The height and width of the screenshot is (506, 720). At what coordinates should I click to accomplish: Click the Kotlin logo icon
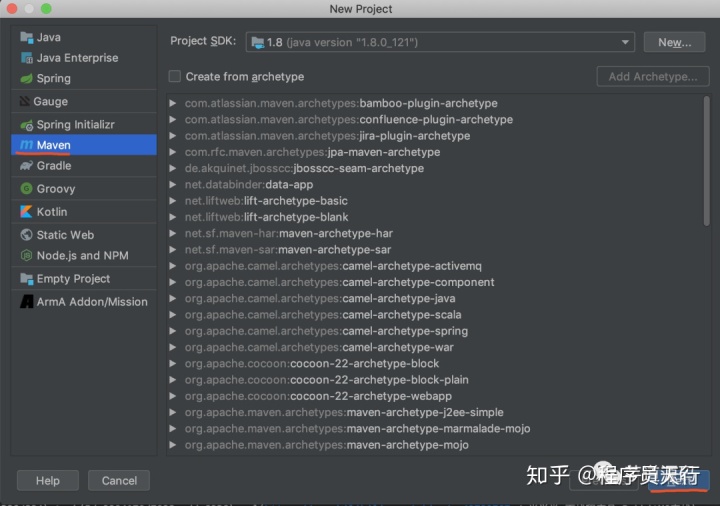27,212
